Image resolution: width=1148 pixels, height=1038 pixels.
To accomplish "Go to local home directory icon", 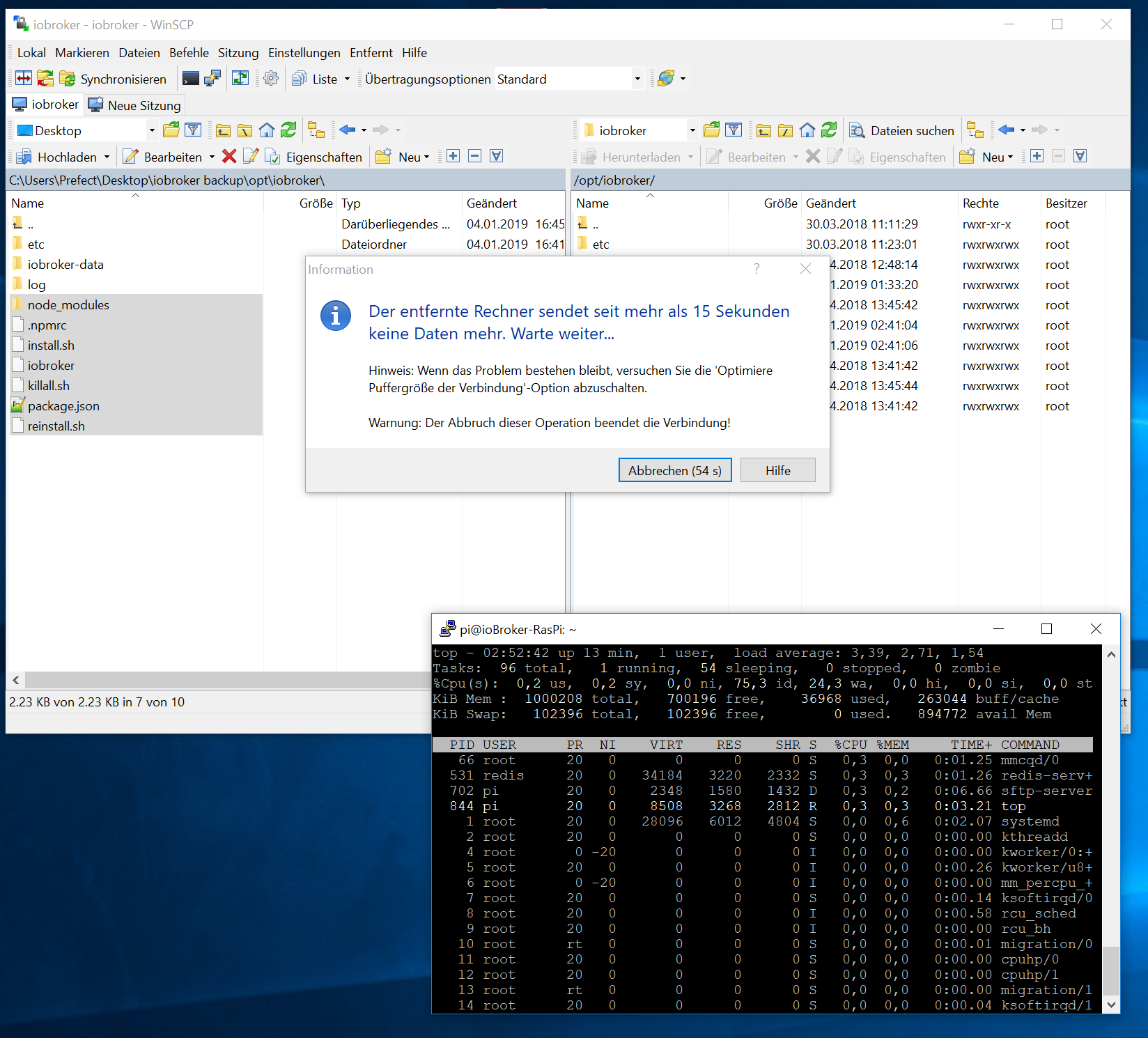I will [x=266, y=130].
